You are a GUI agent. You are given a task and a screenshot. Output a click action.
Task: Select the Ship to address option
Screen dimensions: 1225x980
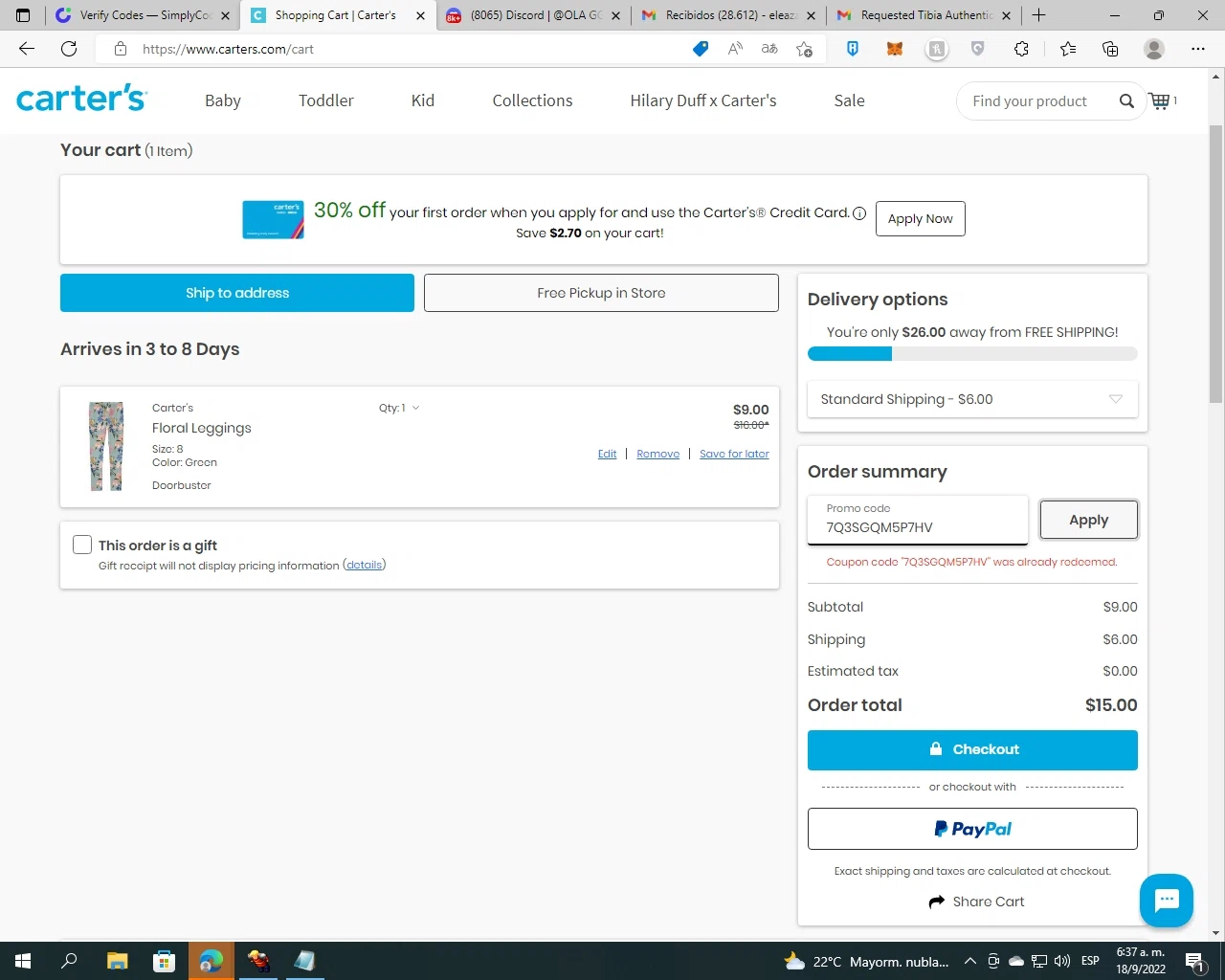coord(237,293)
